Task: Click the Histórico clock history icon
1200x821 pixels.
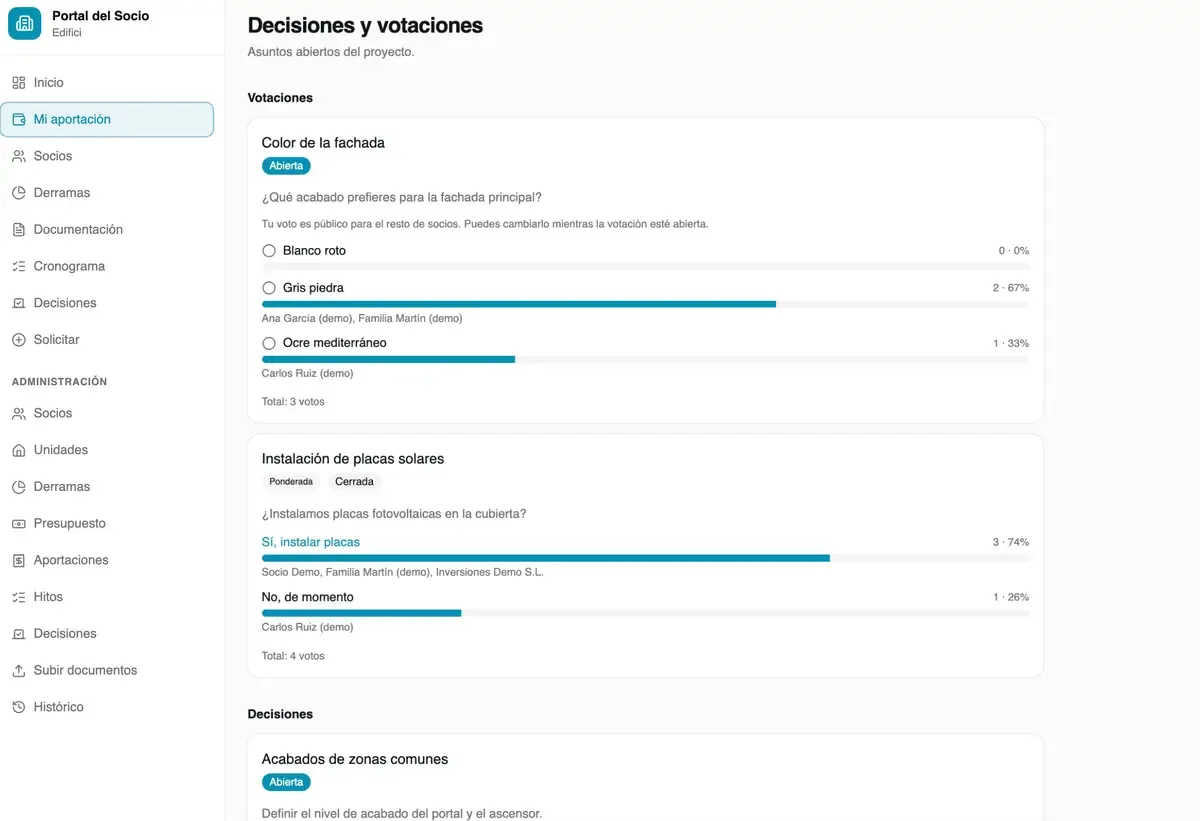Action: click(x=18, y=707)
